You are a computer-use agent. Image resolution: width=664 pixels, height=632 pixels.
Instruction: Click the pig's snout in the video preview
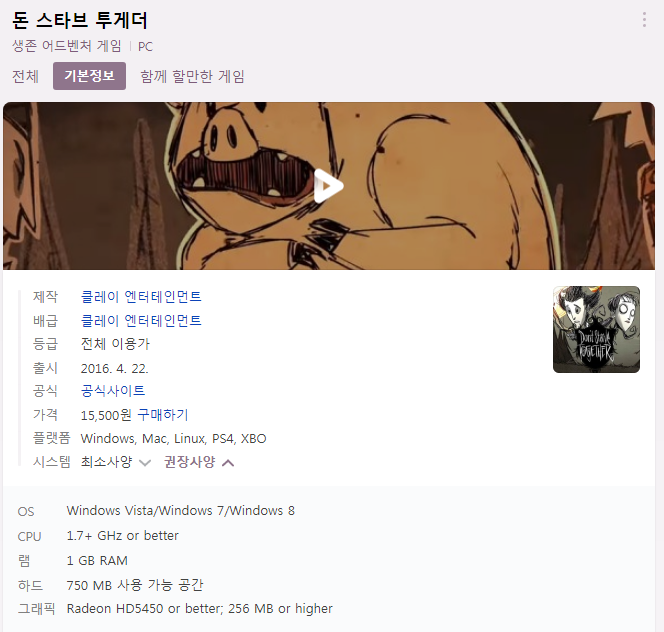pos(223,135)
